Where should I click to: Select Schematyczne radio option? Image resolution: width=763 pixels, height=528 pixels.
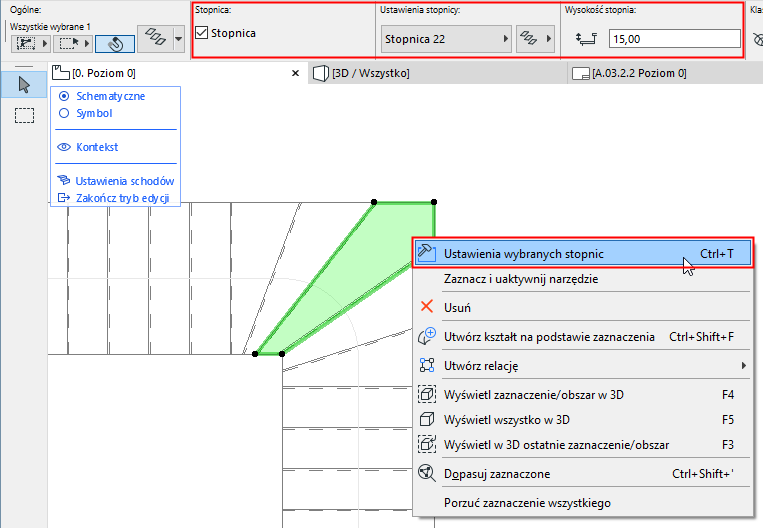coord(64,96)
